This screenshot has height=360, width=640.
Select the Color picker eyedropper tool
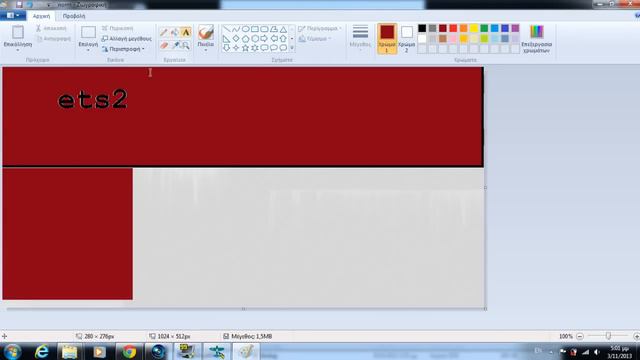tap(175, 45)
